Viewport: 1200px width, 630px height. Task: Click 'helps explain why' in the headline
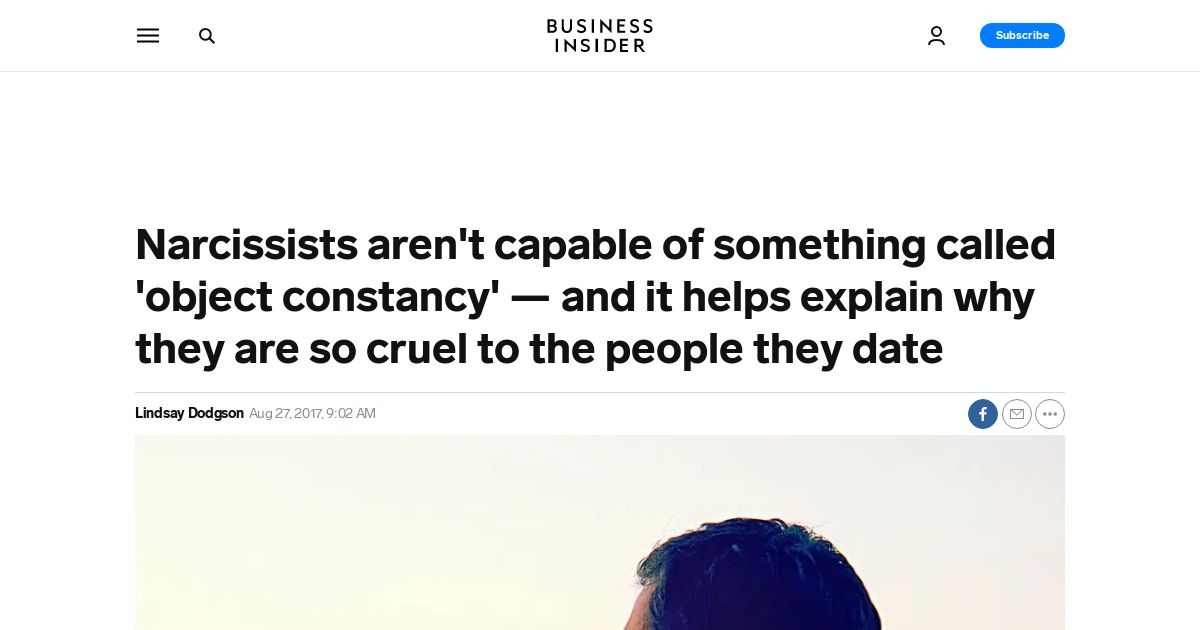[x=859, y=297]
